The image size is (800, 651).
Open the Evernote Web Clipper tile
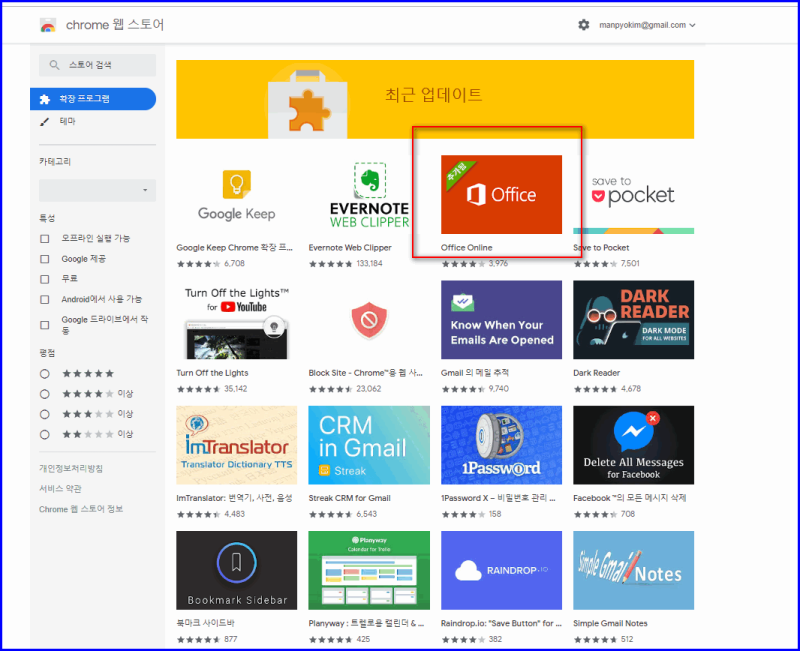369,194
